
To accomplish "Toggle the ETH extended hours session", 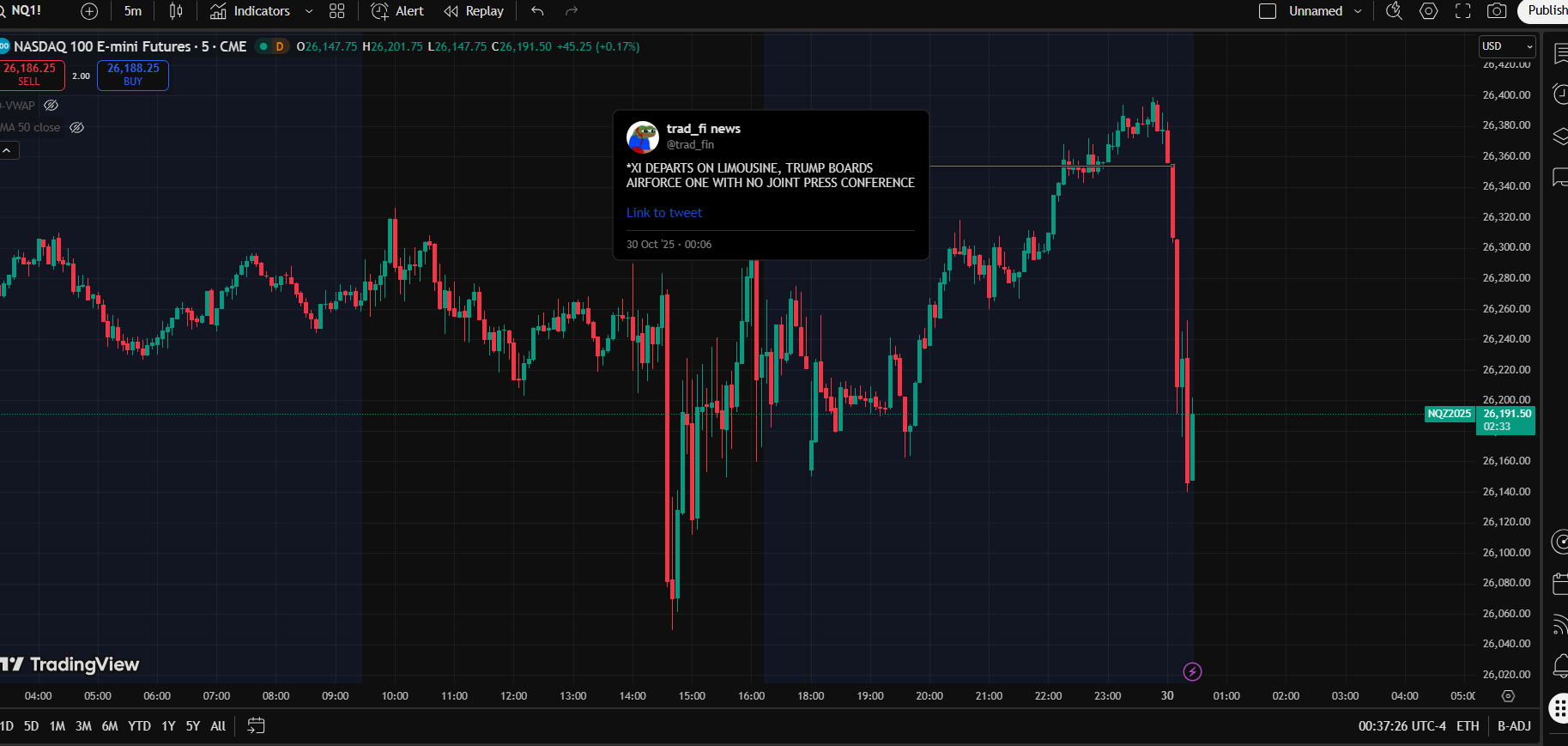I will (1468, 726).
